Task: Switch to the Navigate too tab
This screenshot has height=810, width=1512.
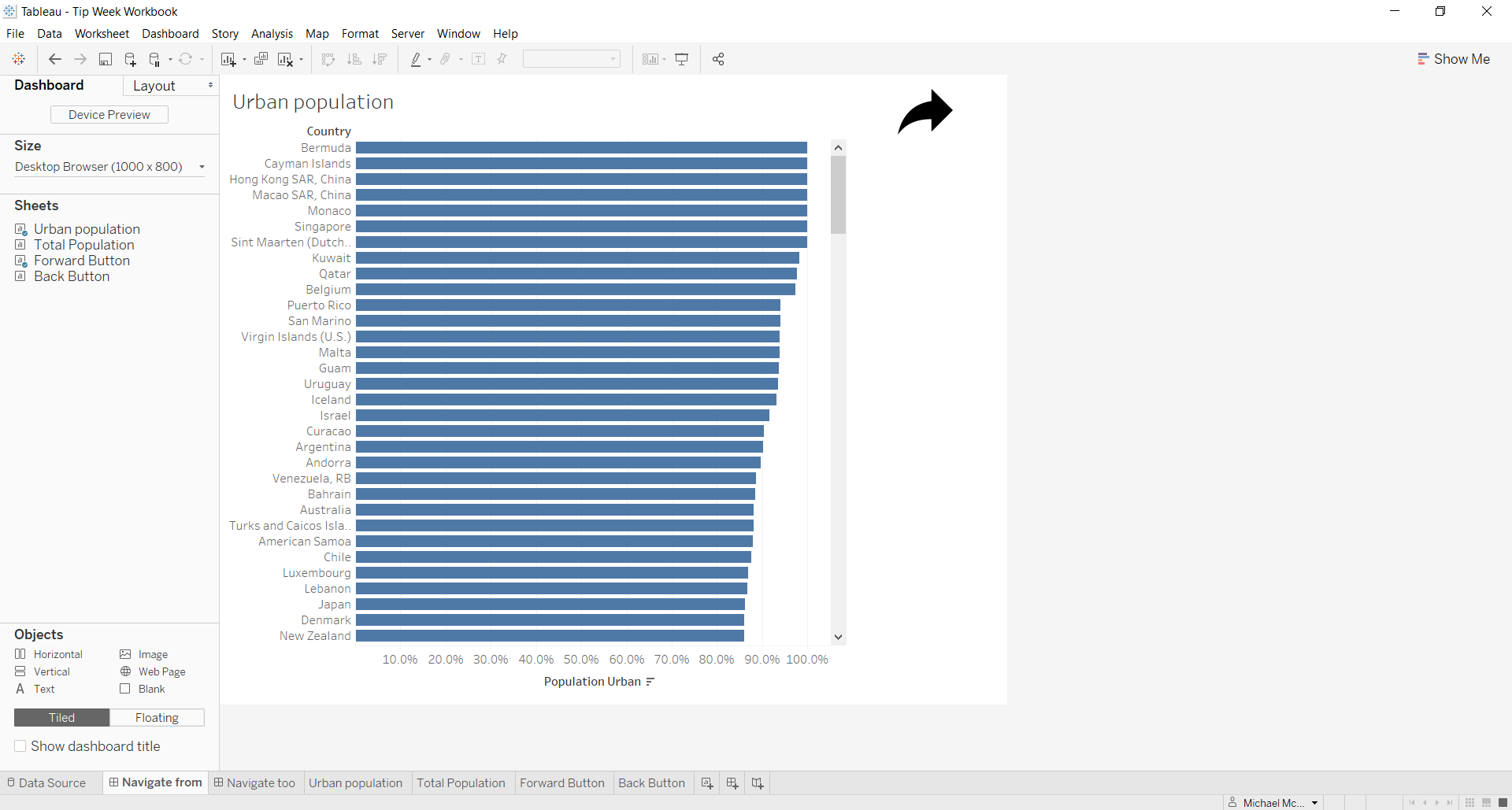Action: coord(254,783)
